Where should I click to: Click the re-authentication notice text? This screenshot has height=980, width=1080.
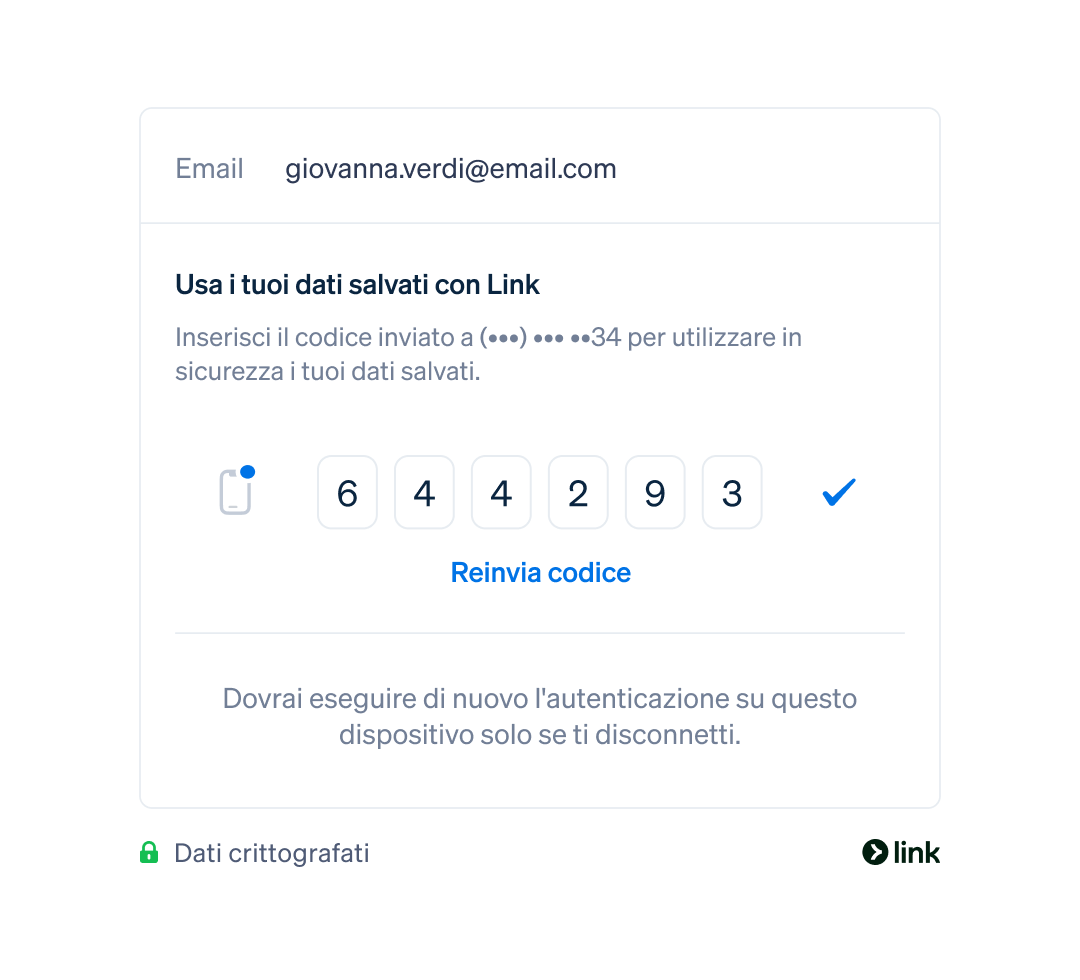click(x=540, y=716)
